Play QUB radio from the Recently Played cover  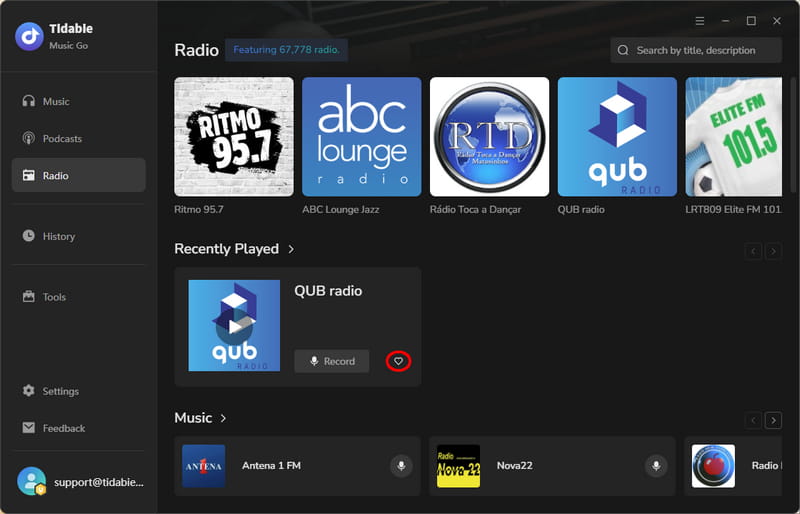(234, 326)
